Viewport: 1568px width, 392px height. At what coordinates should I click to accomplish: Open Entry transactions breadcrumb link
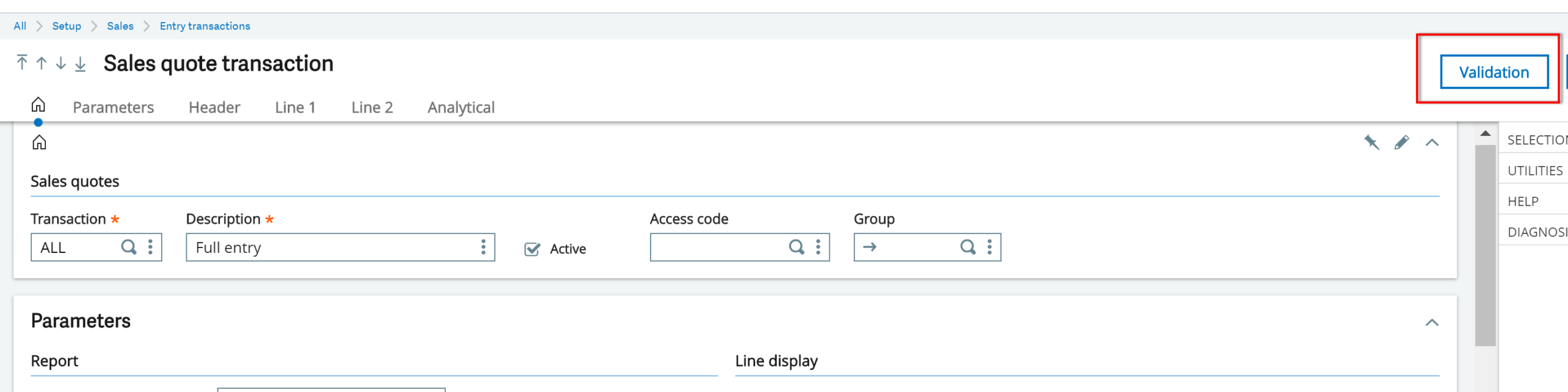click(205, 26)
